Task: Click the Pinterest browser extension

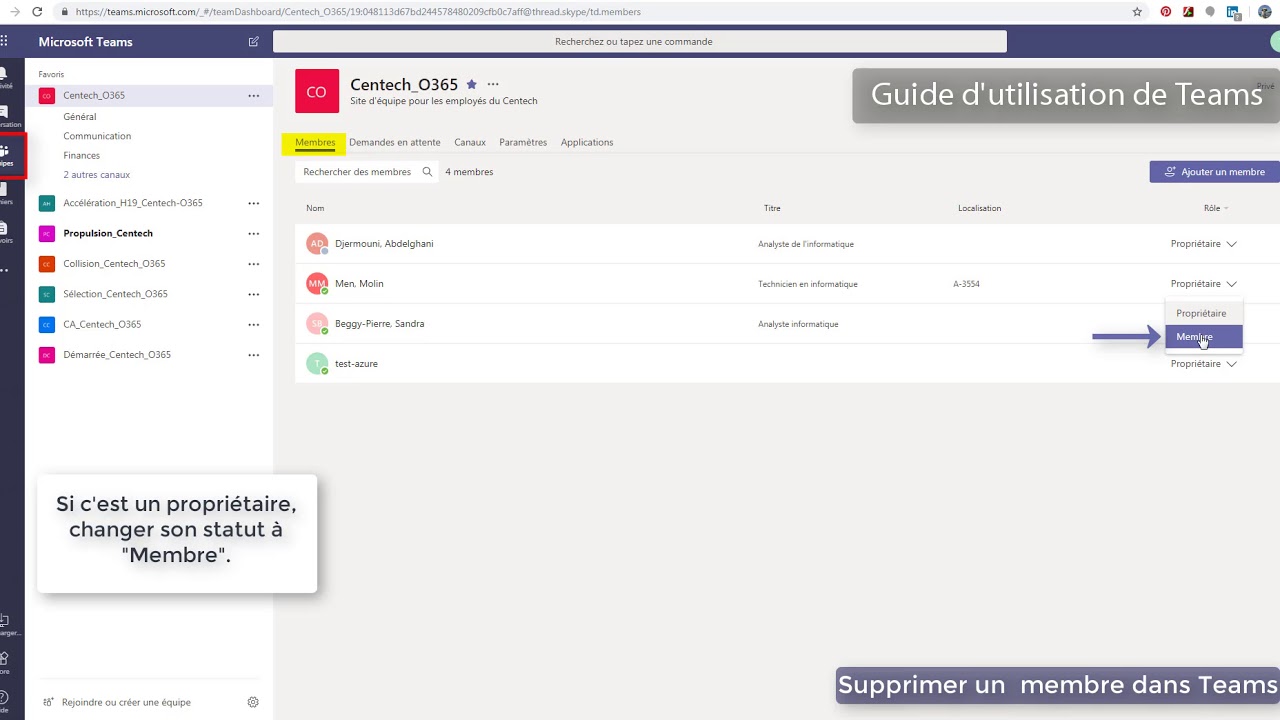Action: coord(1165,12)
